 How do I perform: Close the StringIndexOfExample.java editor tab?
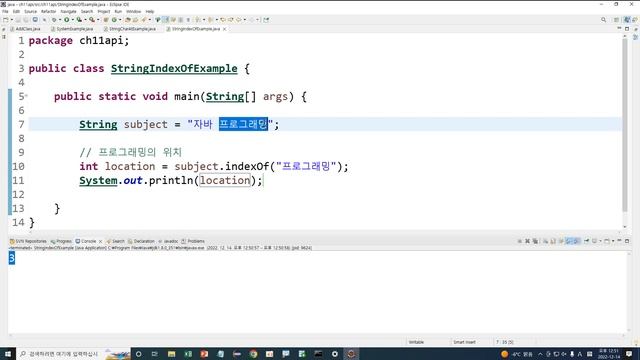[x=224, y=29]
